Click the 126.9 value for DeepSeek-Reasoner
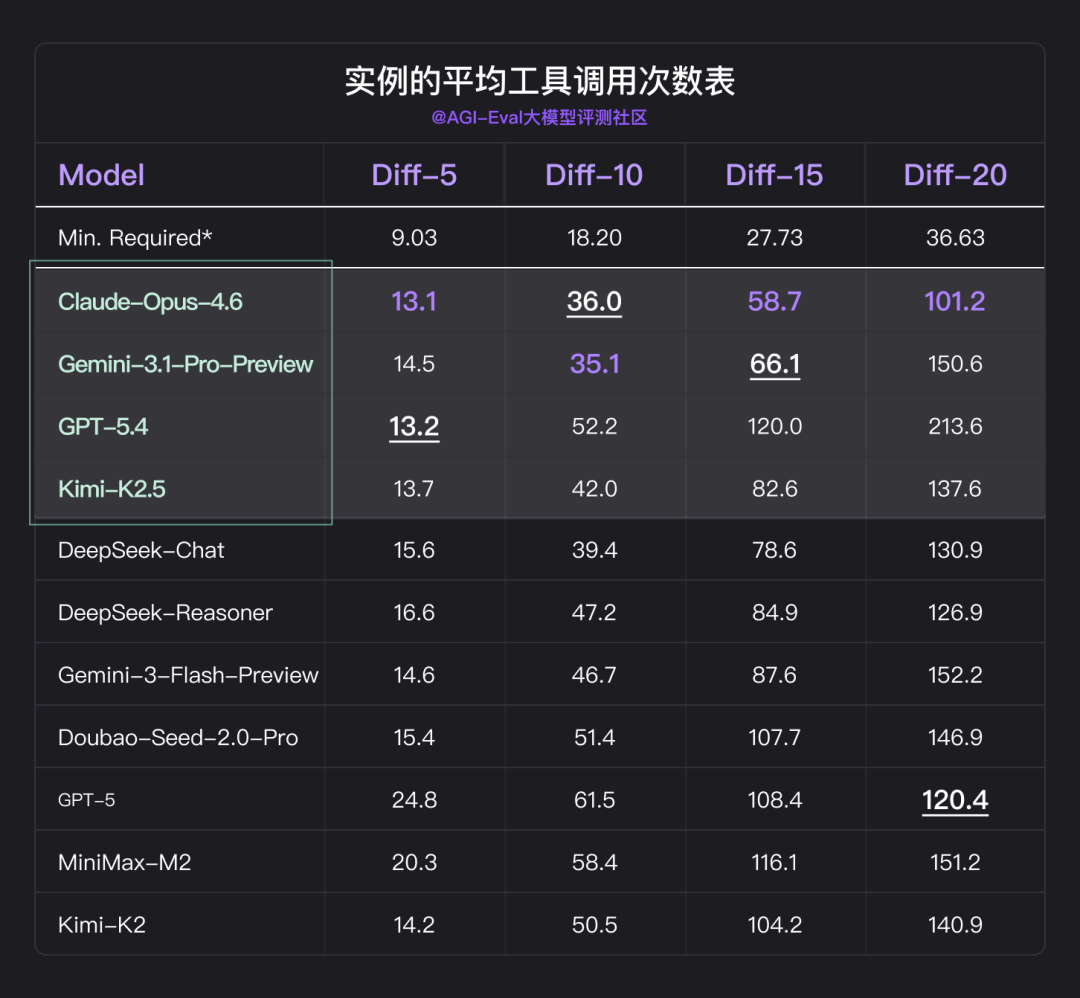Screen dimensions: 1080x998 click(x=955, y=613)
